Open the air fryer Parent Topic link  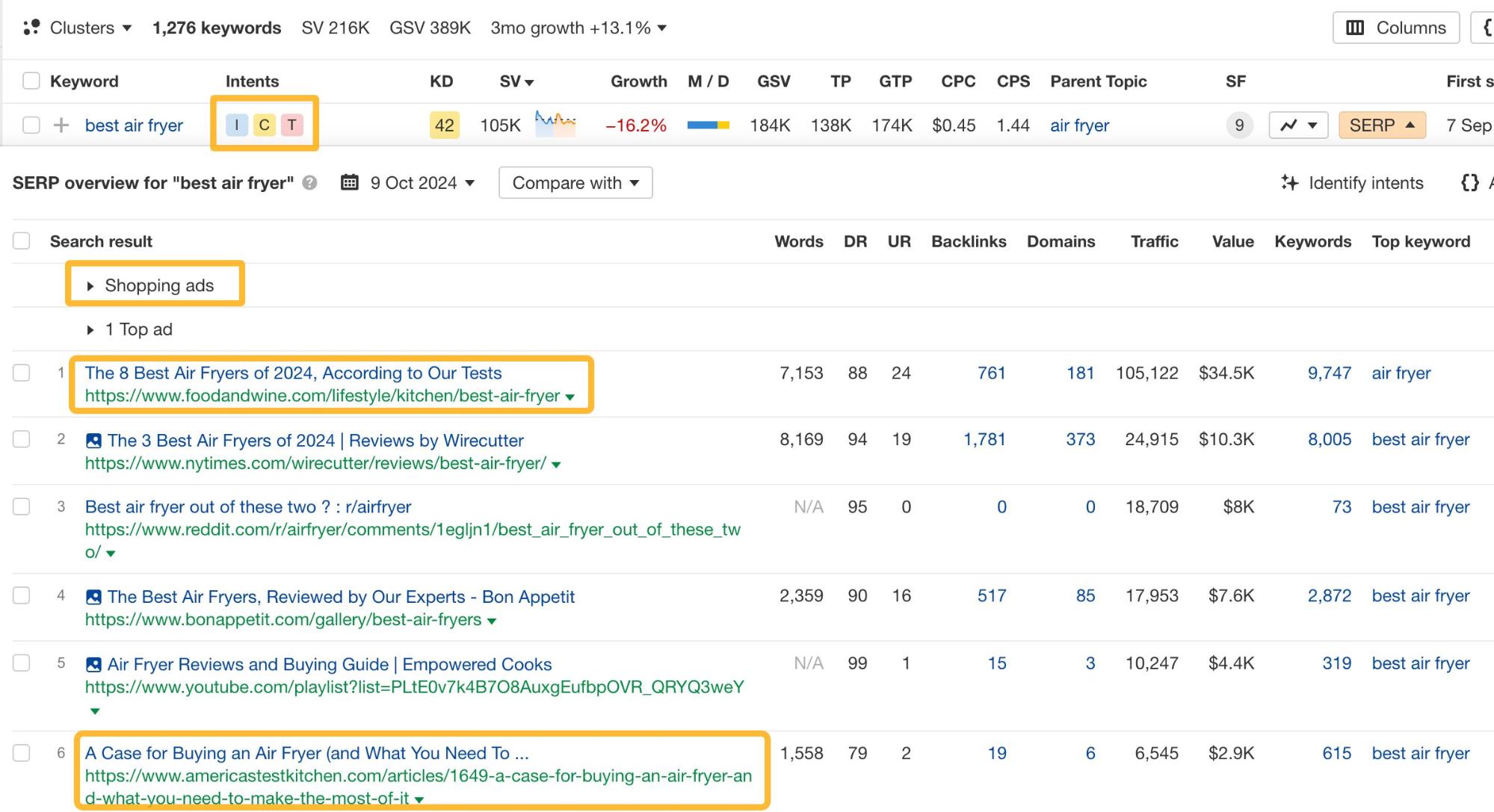[x=1079, y=125]
